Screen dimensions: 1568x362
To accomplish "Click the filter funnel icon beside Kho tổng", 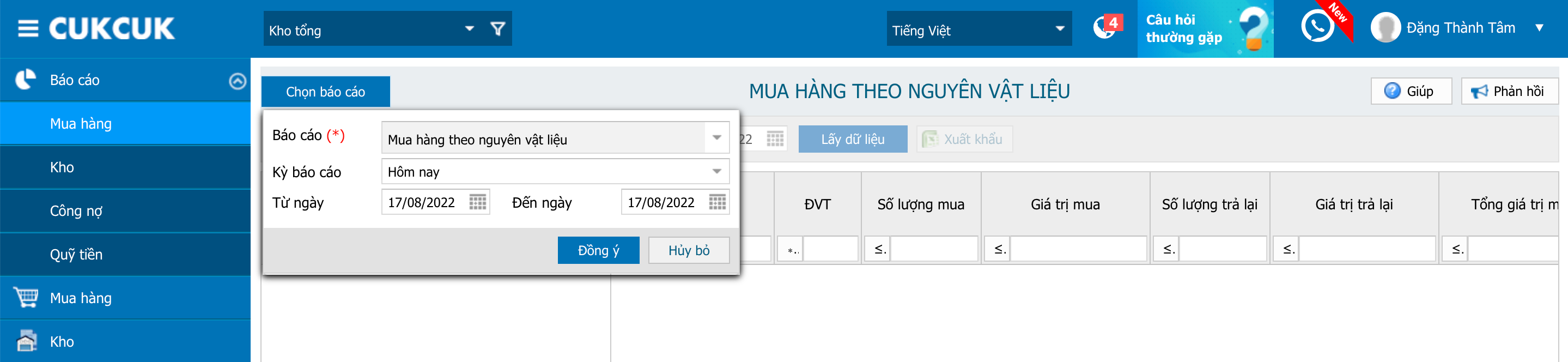I will [x=498, y=29].
